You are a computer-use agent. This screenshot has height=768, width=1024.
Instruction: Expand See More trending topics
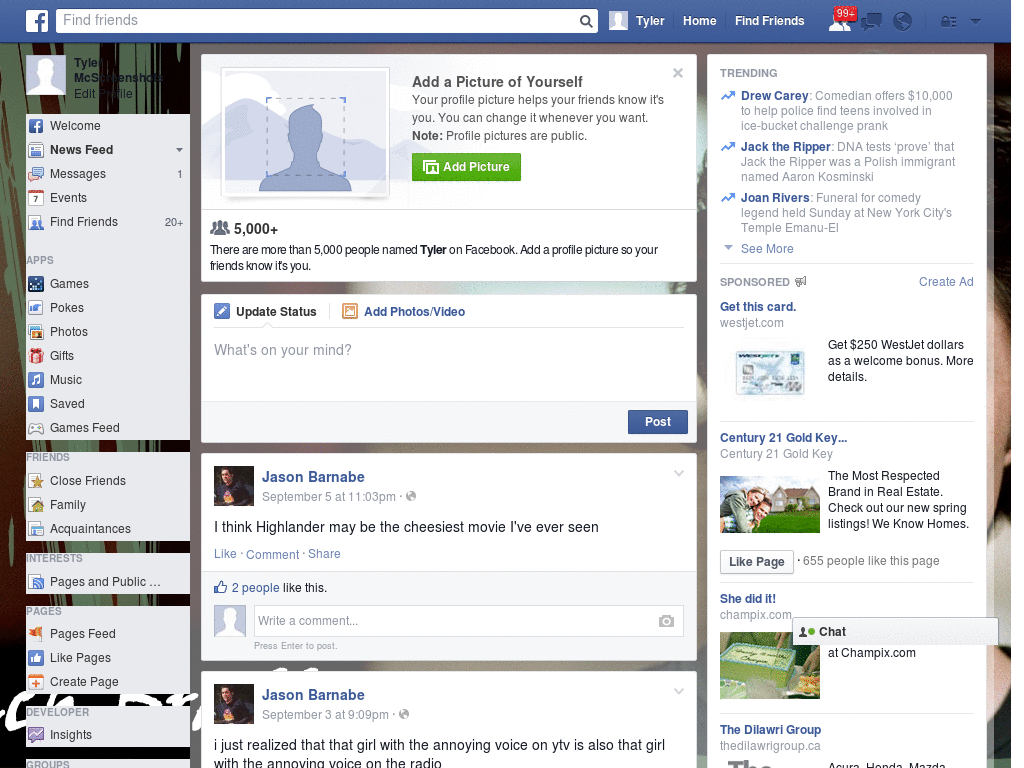click(767, 249)
